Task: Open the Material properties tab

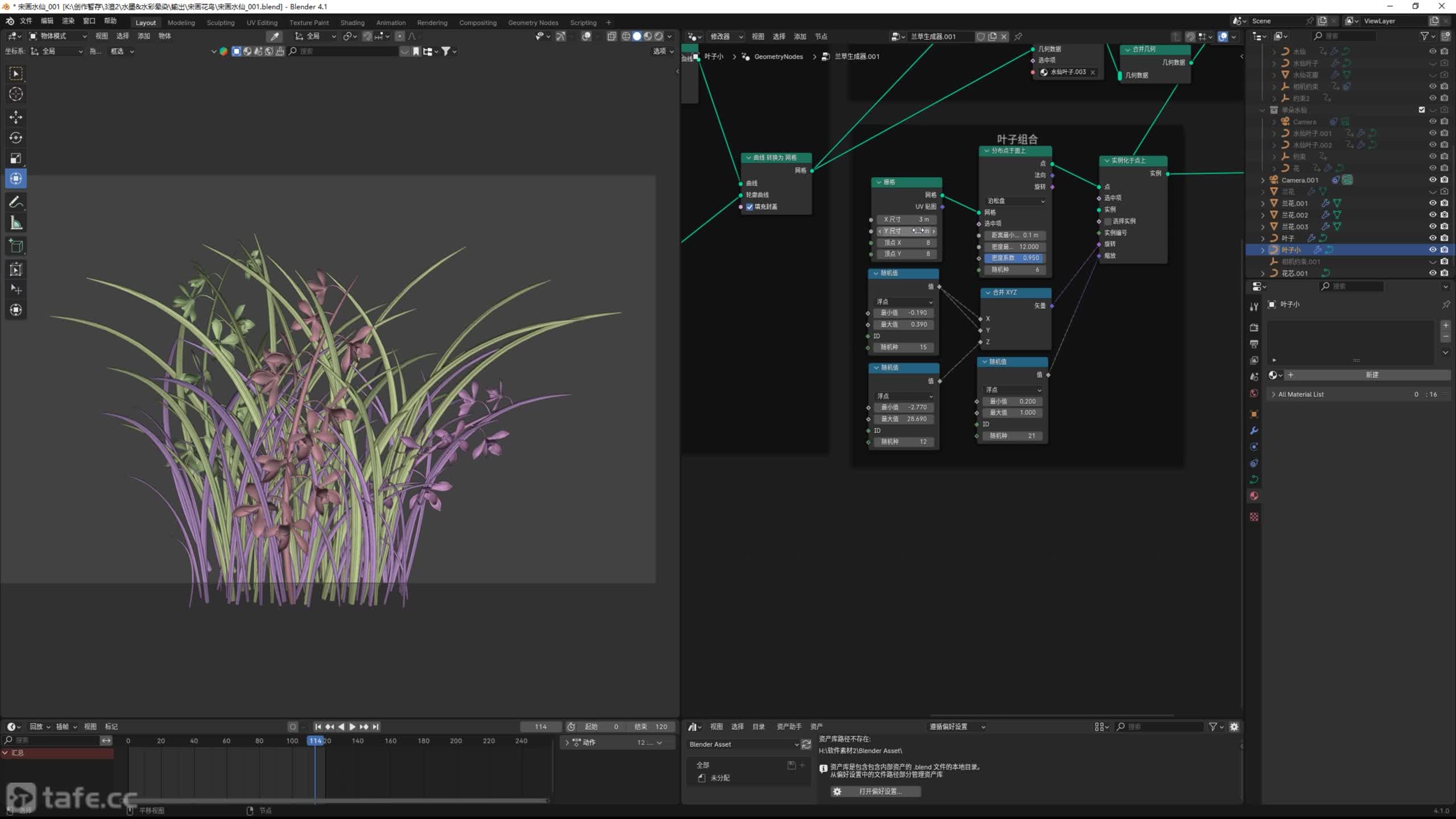Action: 1254,496
